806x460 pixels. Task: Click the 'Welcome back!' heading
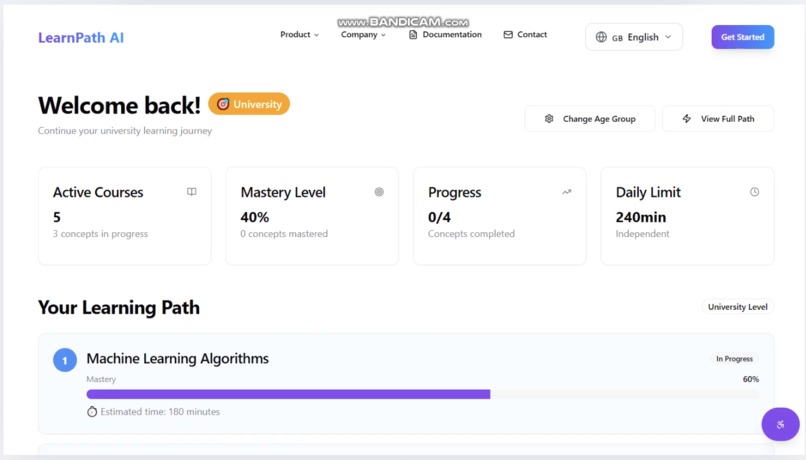[119, 105]
